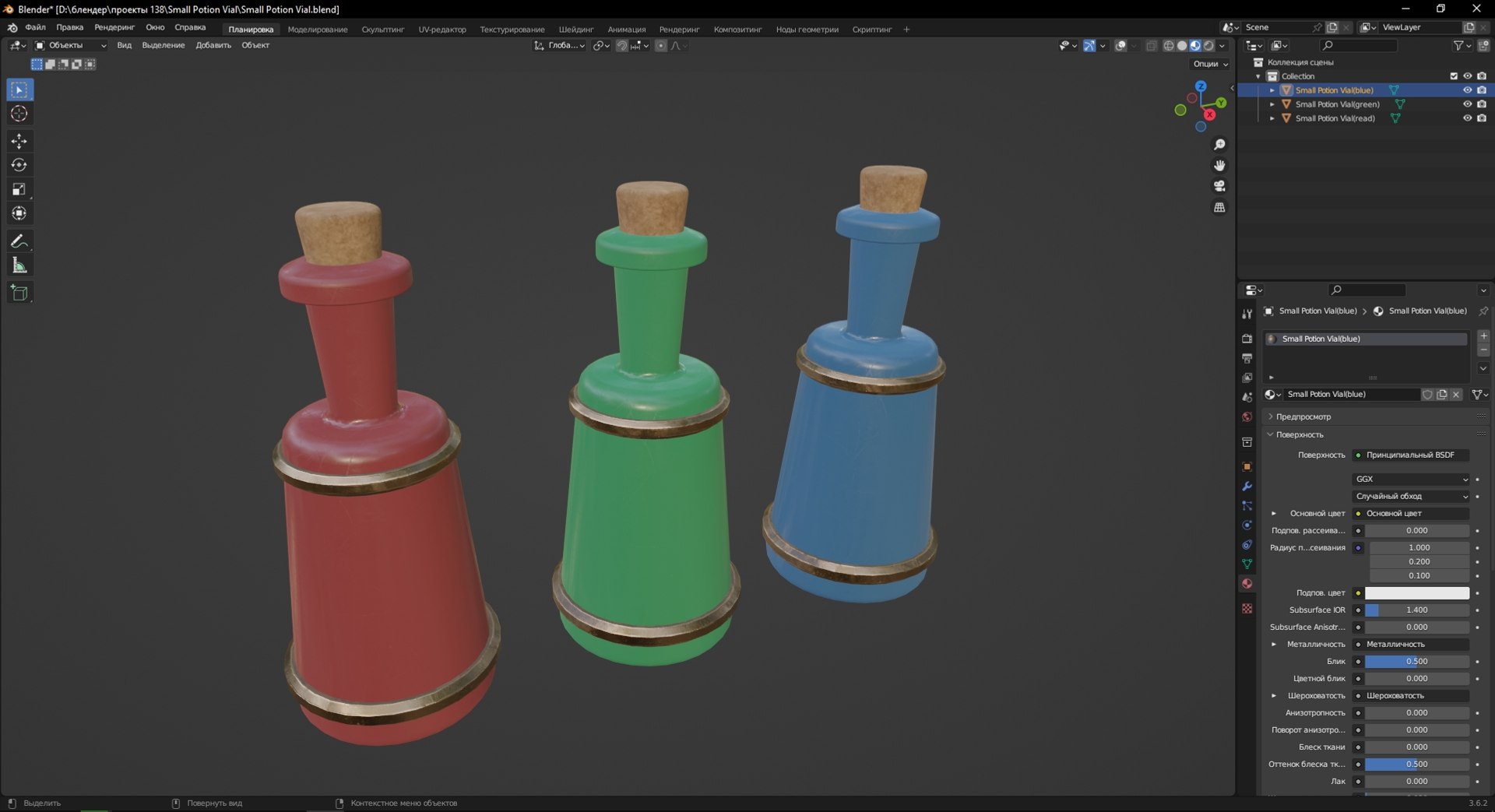This screenshot has width=1495, height=812.
Task: Open Render properties tab icon
Action: (1247, 339)
